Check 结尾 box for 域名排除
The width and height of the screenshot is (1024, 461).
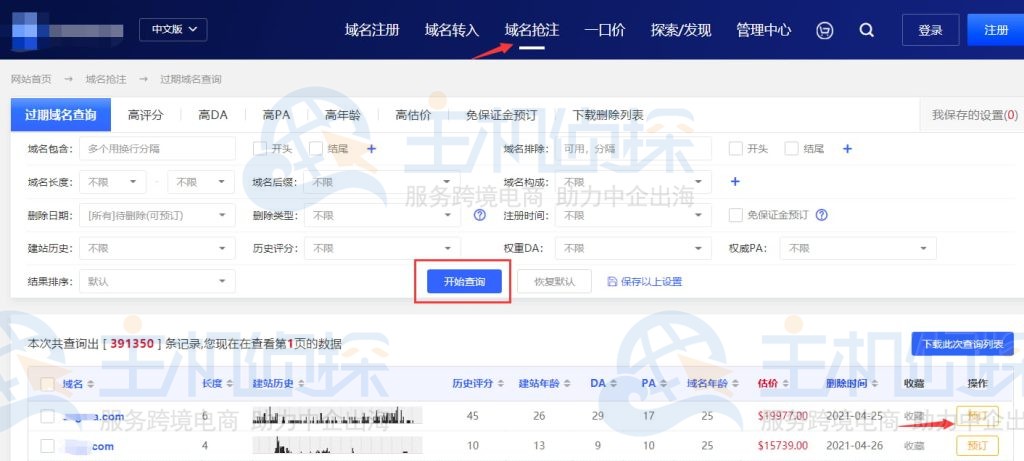792,149
